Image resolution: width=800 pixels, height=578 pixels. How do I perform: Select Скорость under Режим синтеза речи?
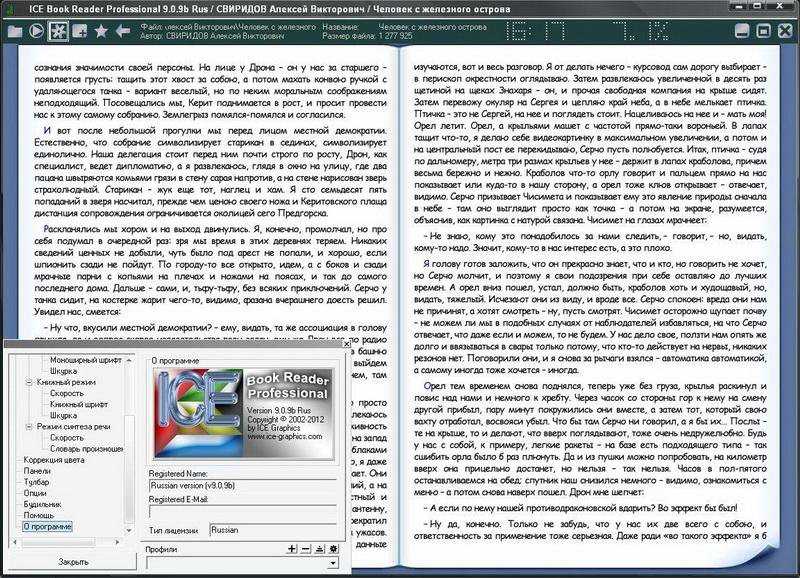[x=66, y=438]
